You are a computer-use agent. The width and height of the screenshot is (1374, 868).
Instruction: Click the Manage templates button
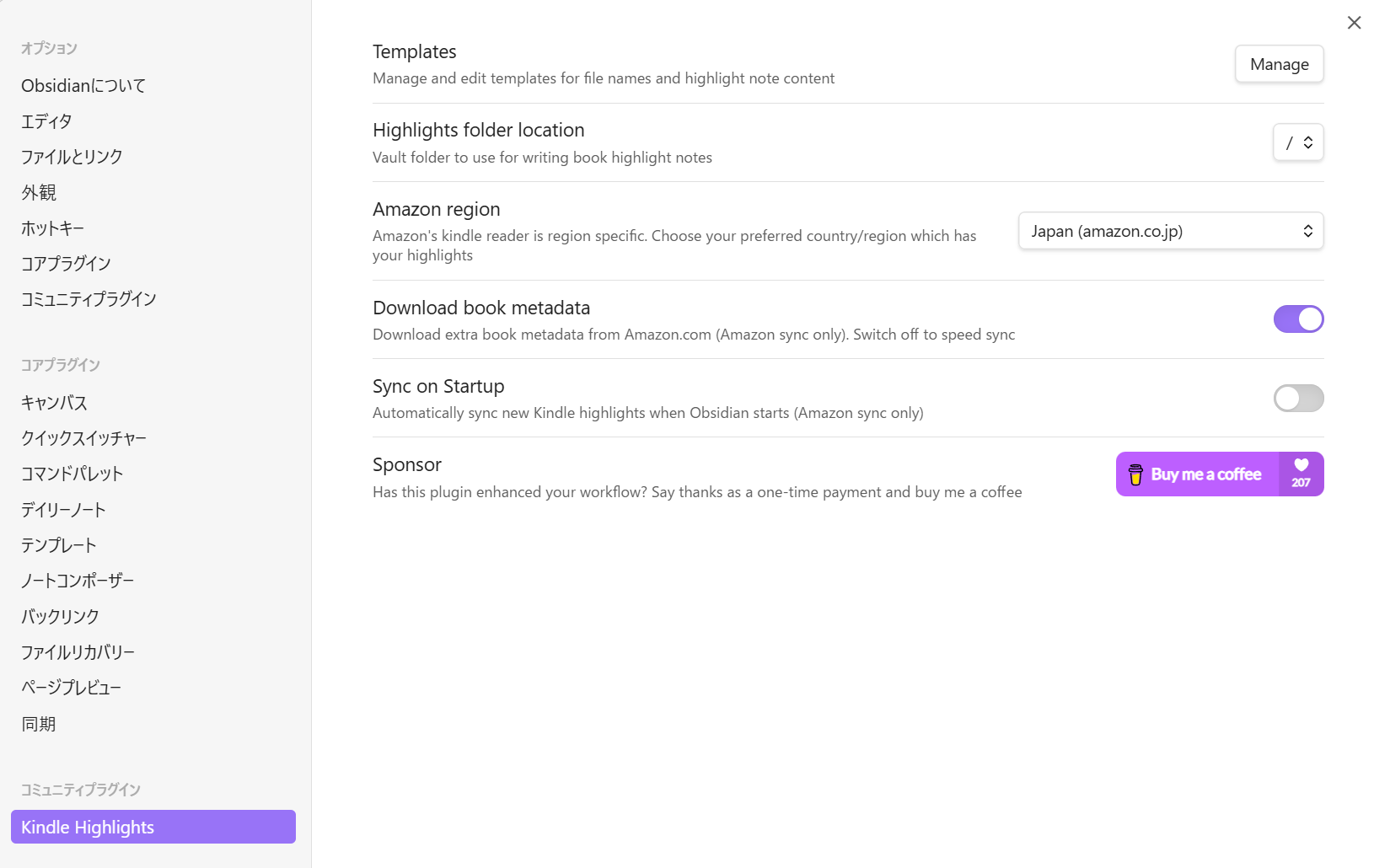coord(1279,64)
